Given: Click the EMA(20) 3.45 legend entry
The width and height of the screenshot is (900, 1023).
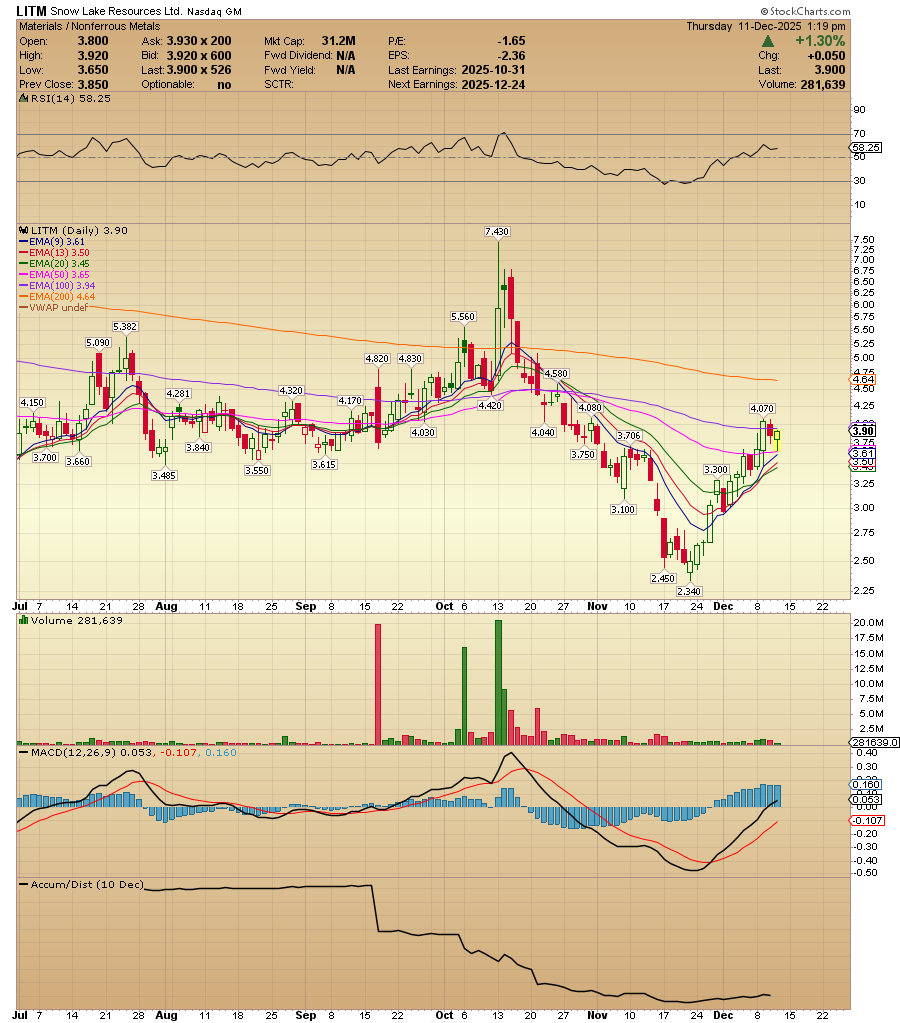Looking at the screenshot, I should 54,264.
